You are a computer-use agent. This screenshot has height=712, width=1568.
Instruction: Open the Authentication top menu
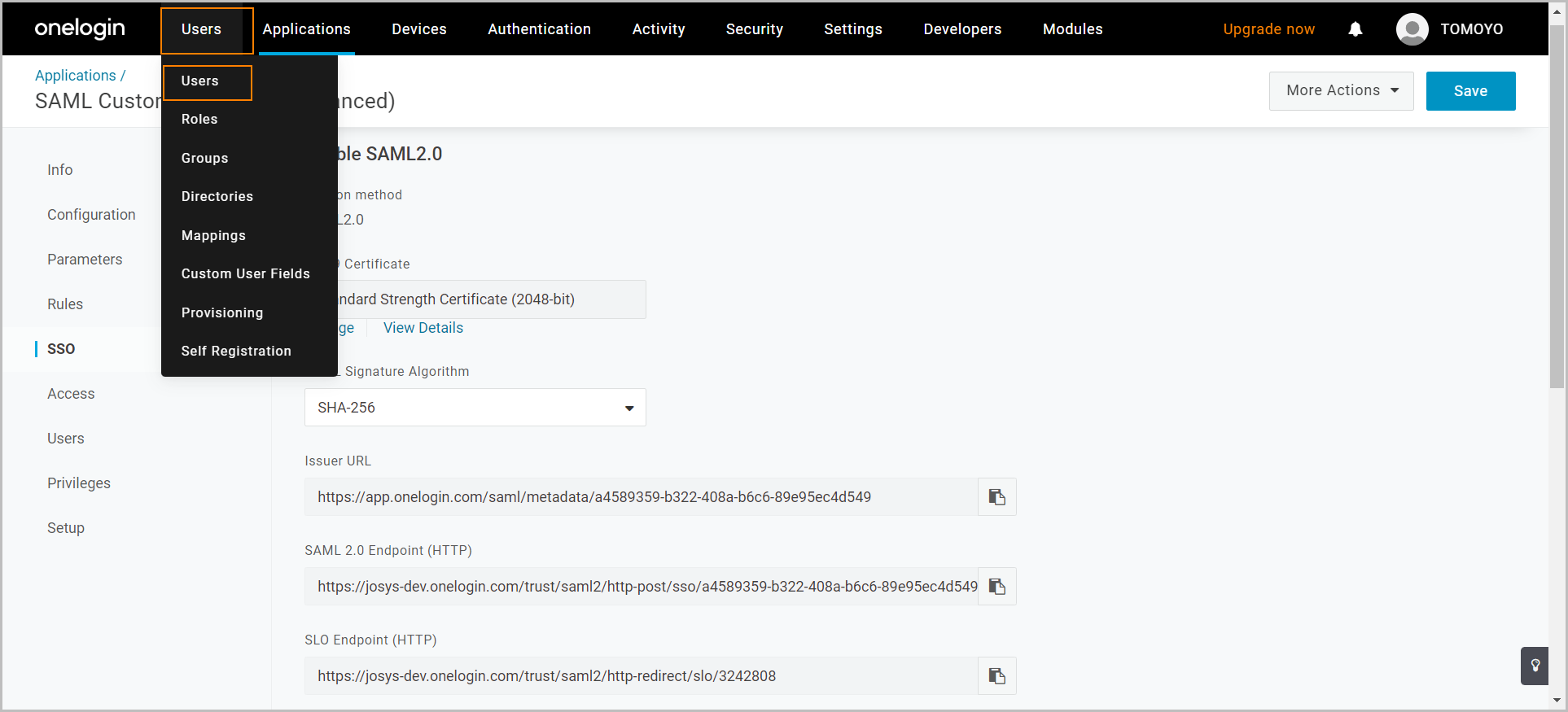pyautogui.click(x=539, y=29)
